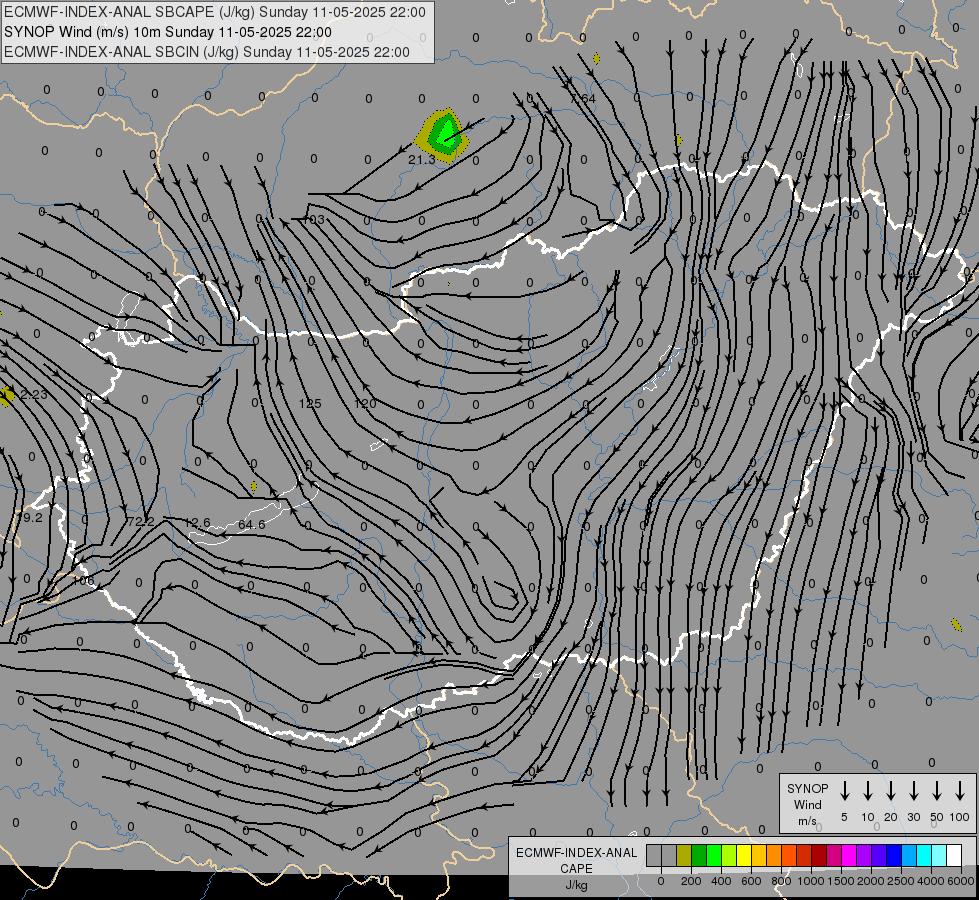
Task: Select the dark green CAPE colorbar swatch
Action: pos(699,855)
